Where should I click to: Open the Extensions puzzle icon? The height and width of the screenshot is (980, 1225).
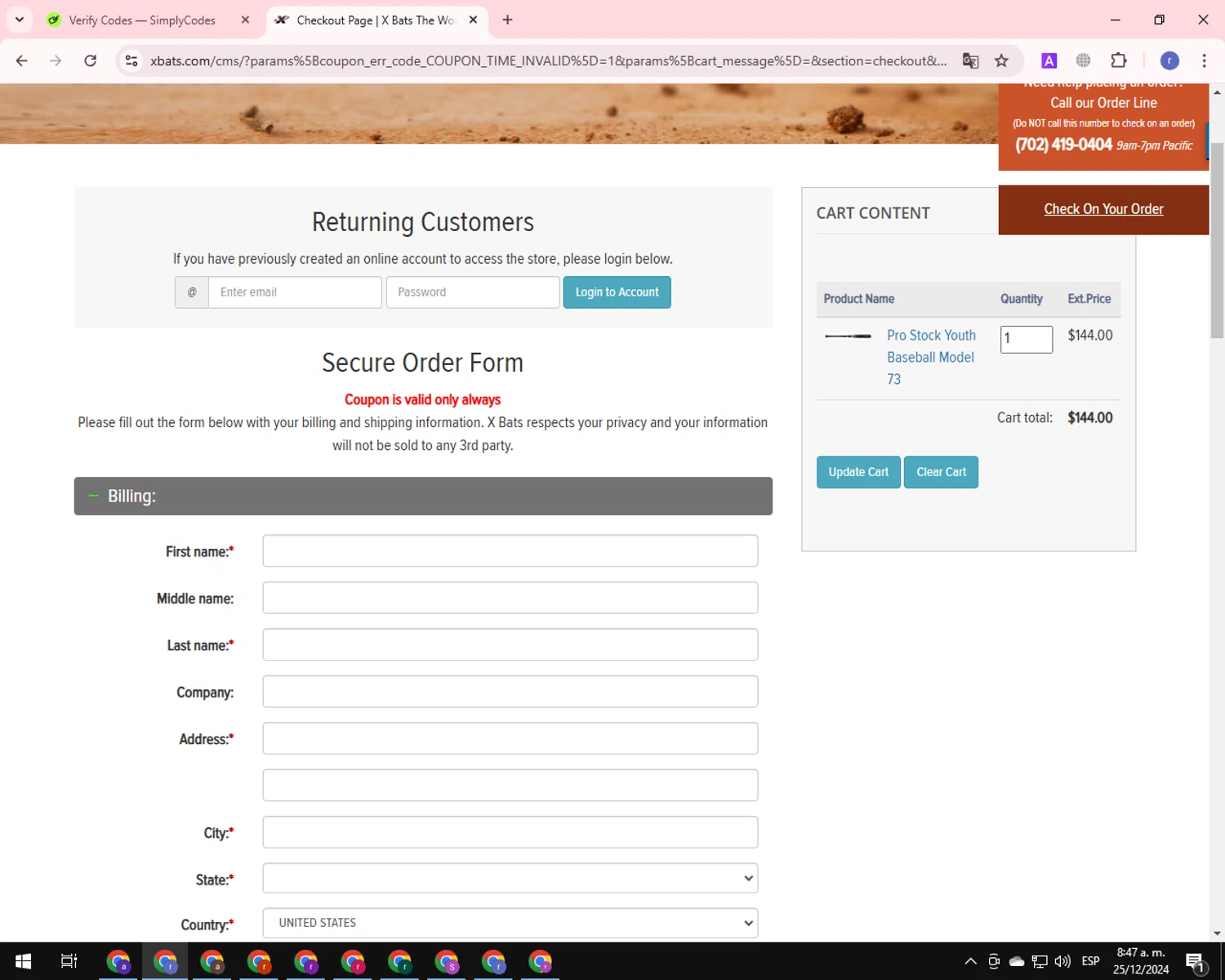[1119, 60]
